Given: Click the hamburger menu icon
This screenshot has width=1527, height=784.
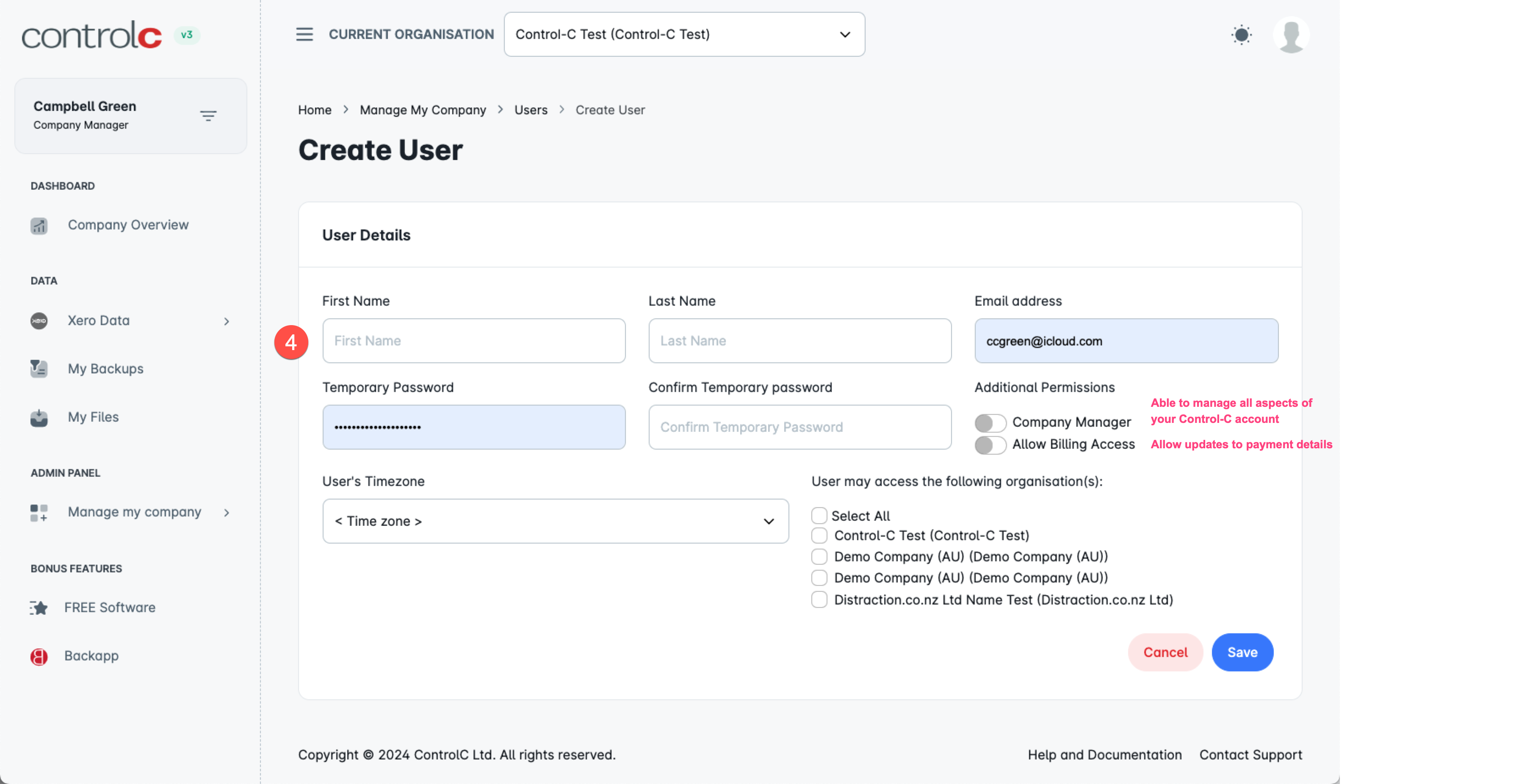Looking at the screenshot, I should coord(304,34).
